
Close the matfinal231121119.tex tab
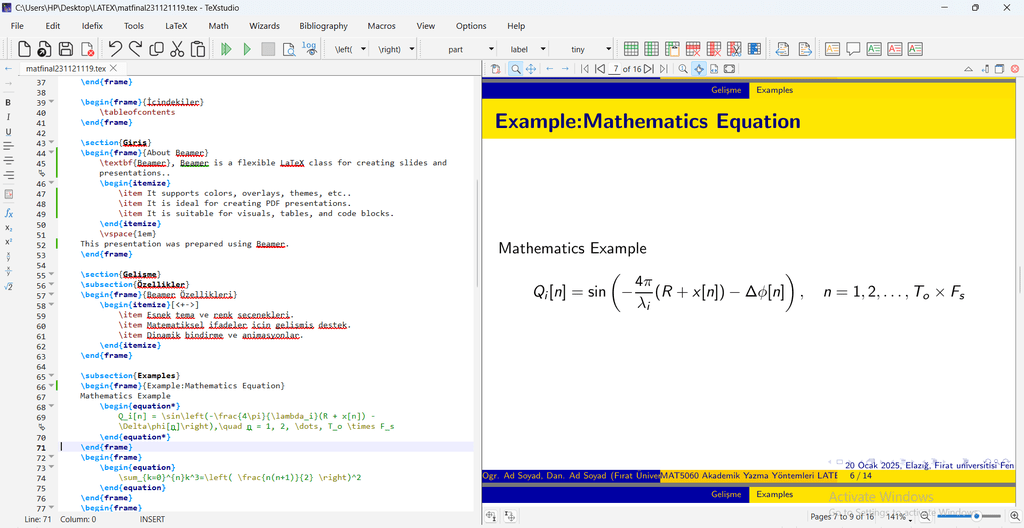click(x=114, y=68)
